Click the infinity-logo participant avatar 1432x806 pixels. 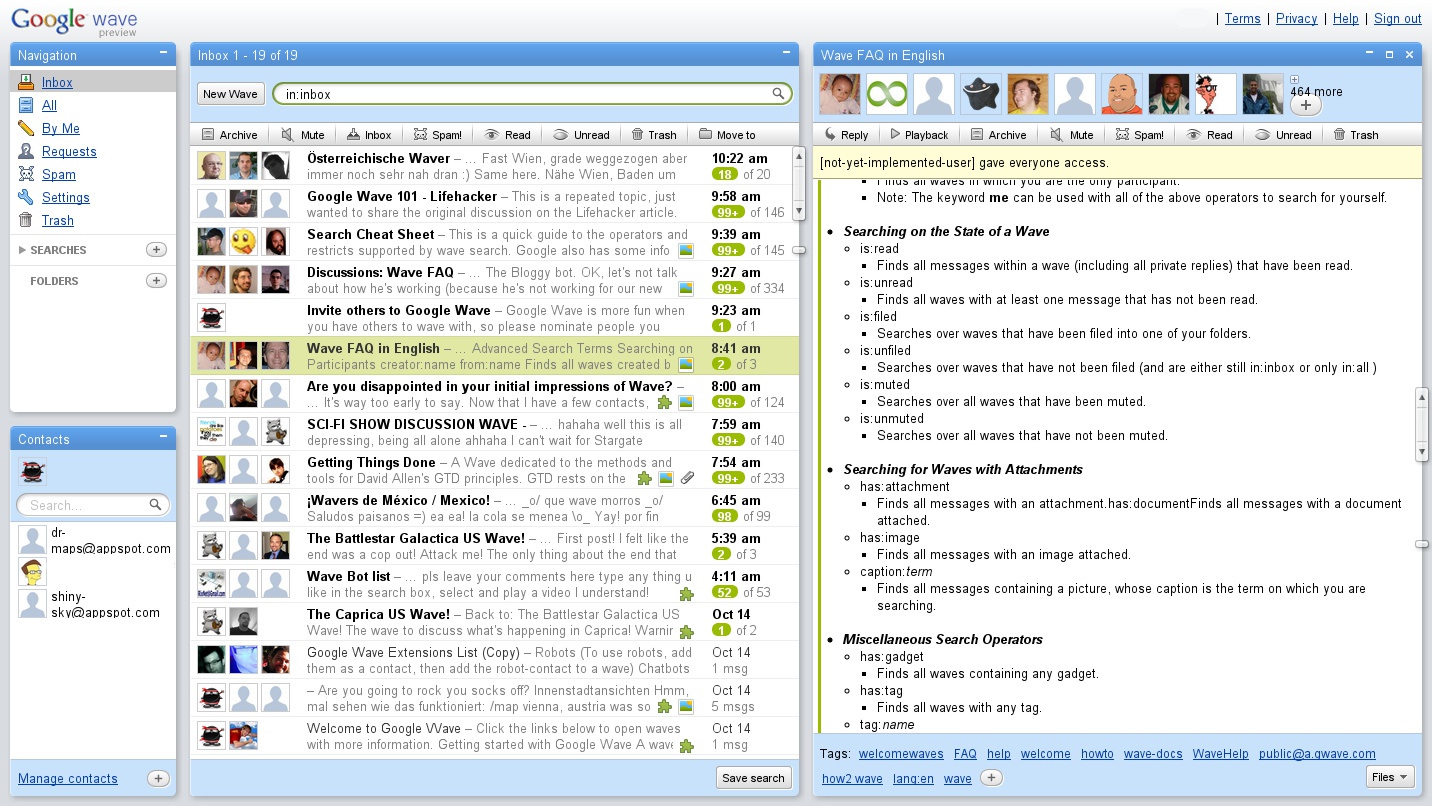coord(887,94)
